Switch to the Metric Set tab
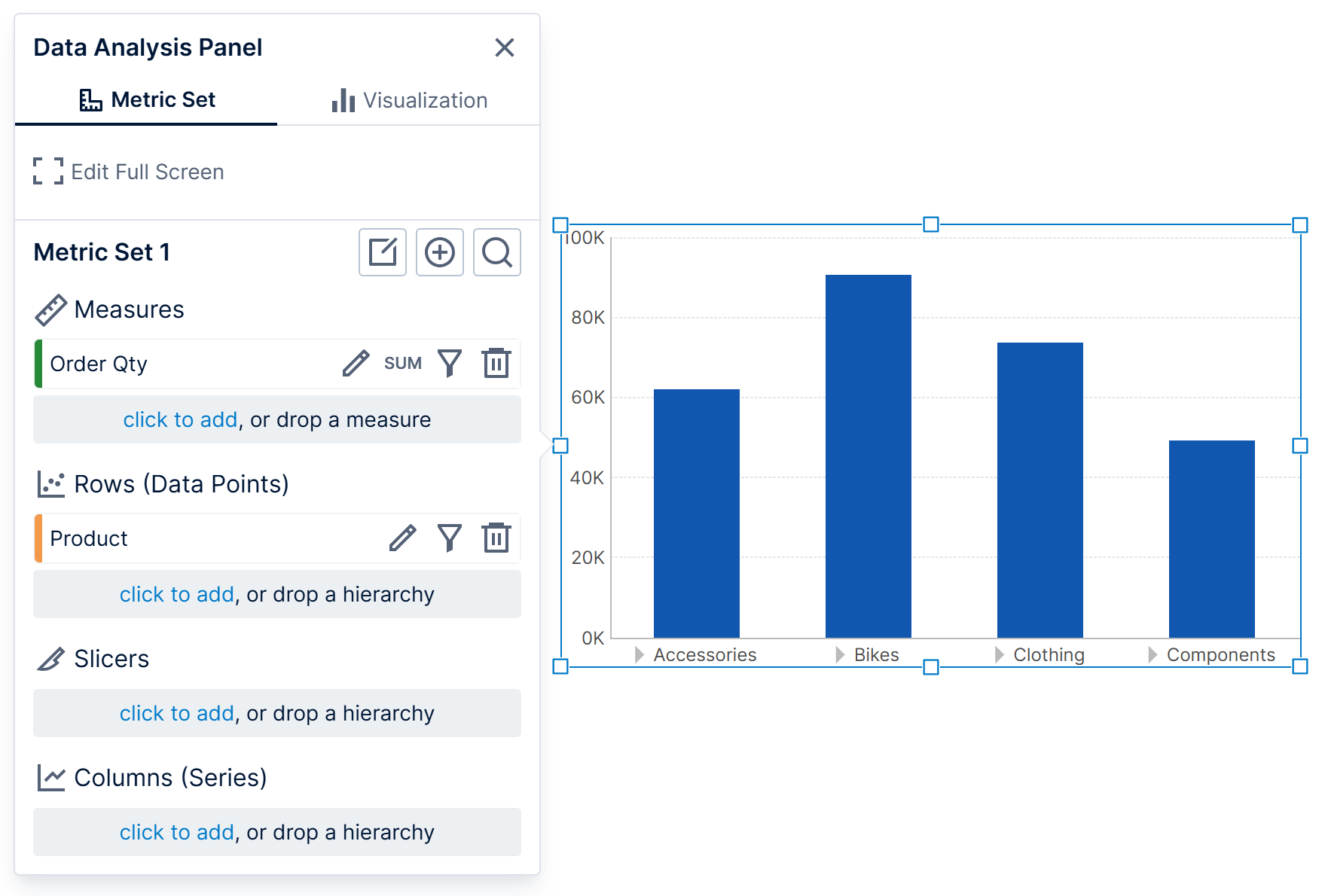1325x896 pixels. point(146,100)
